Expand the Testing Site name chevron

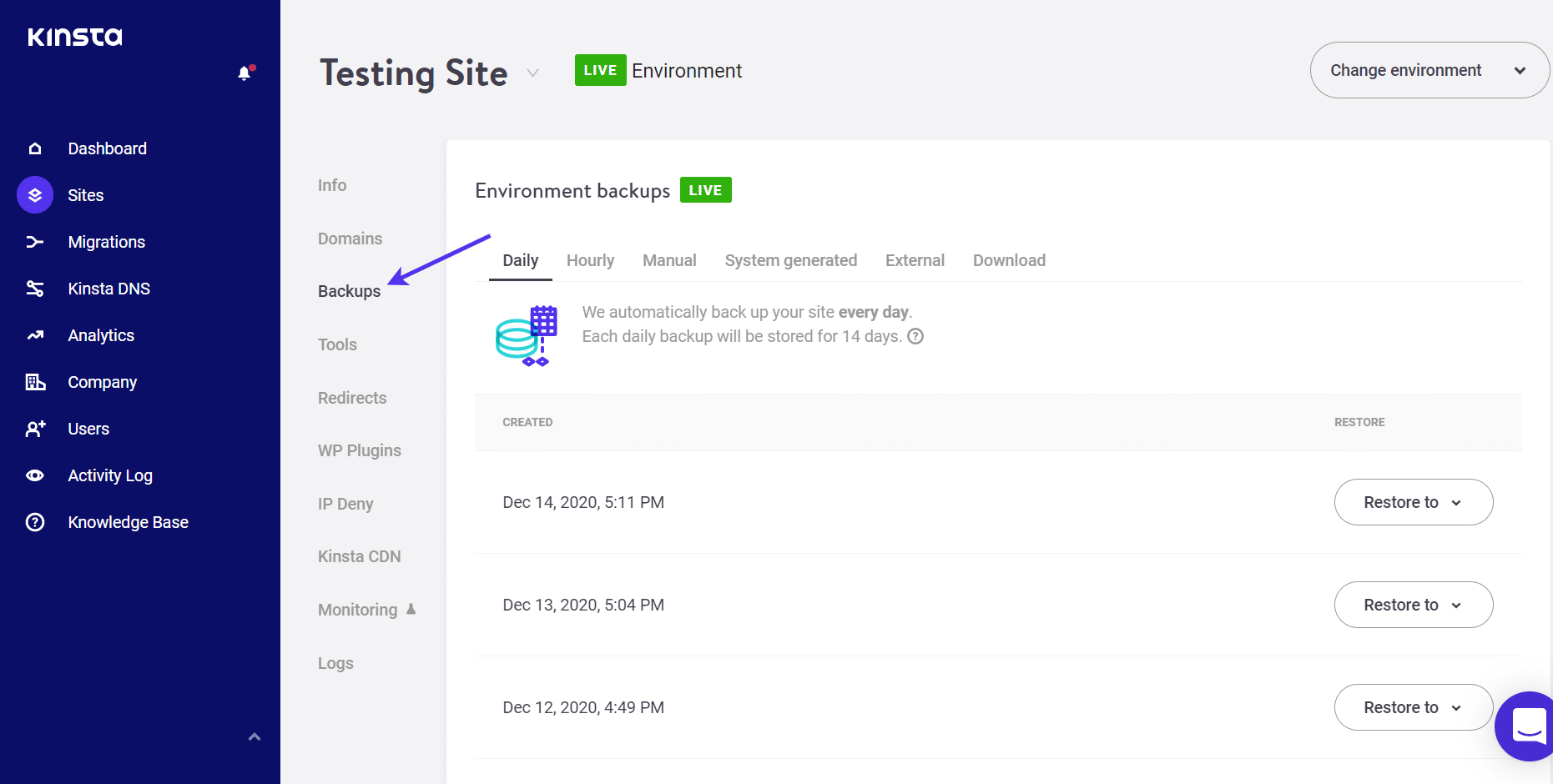tap(532, 73)
